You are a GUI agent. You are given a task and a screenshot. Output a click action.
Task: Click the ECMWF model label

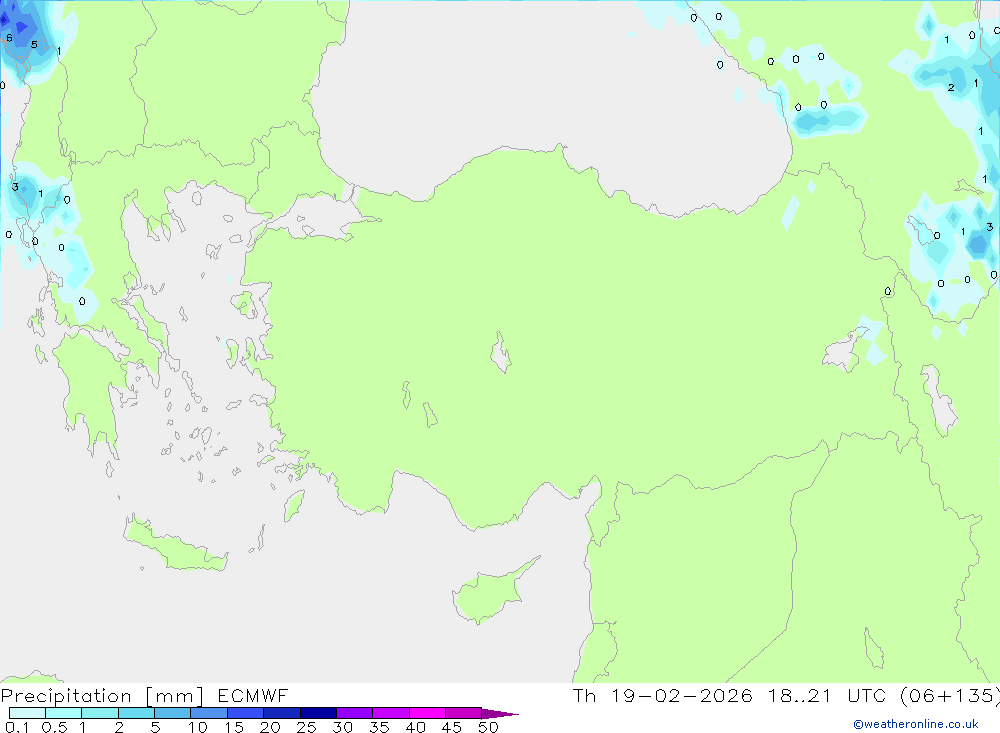pos(253,695)
